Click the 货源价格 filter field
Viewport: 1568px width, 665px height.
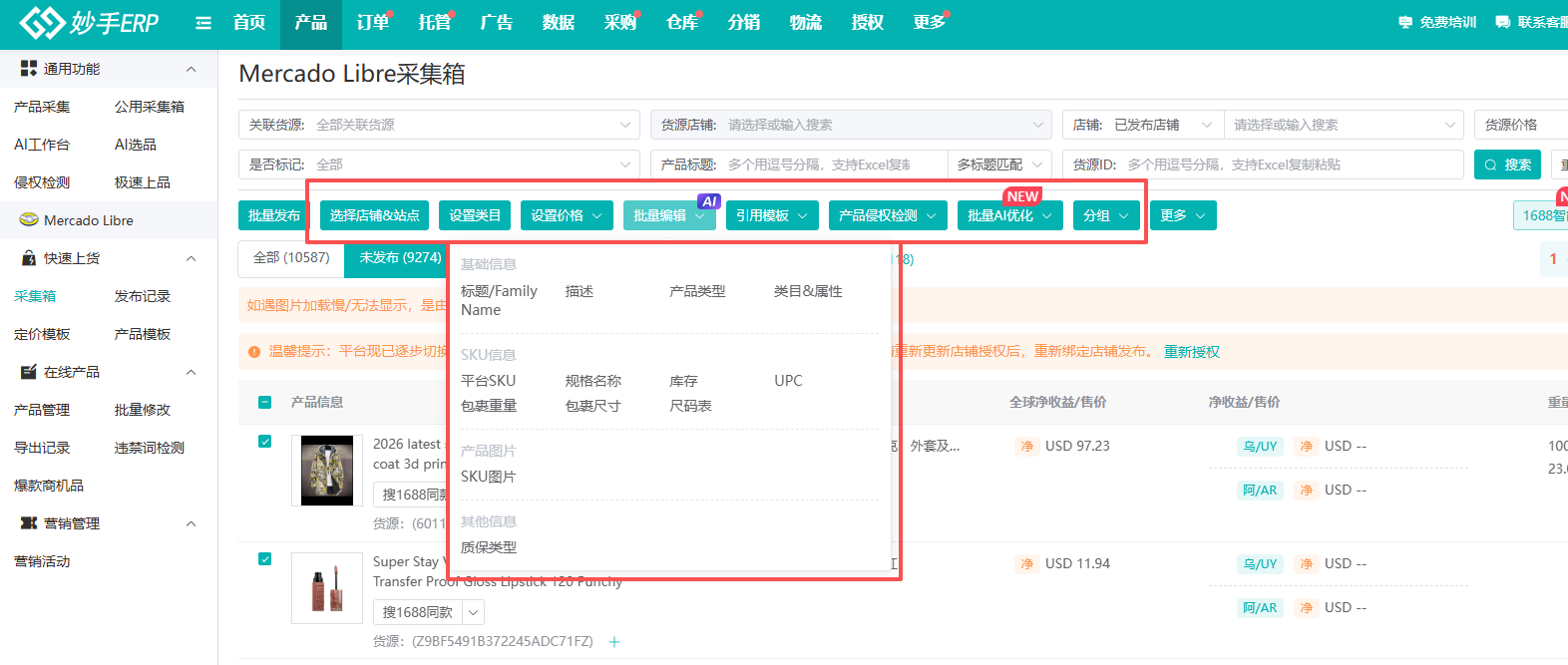point(1521,125)
